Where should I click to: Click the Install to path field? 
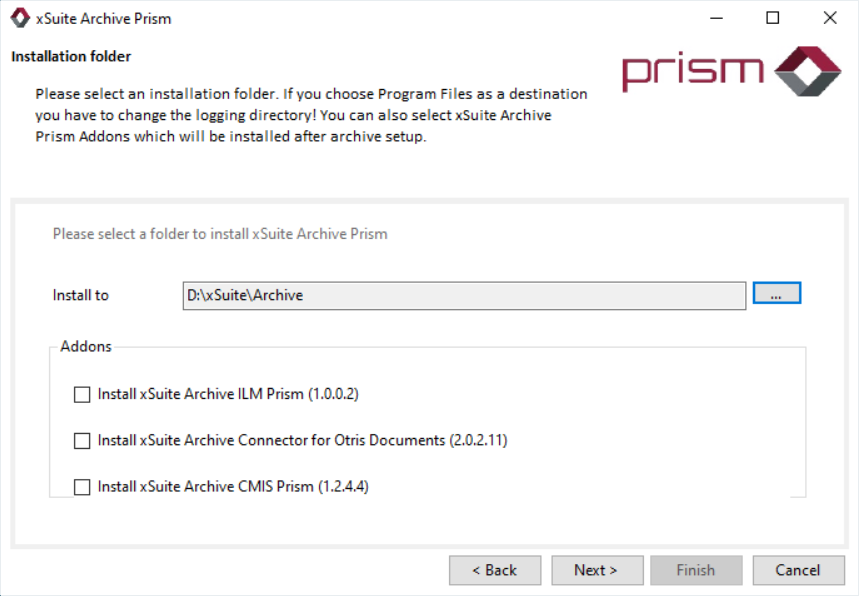(x=464, y=295)
